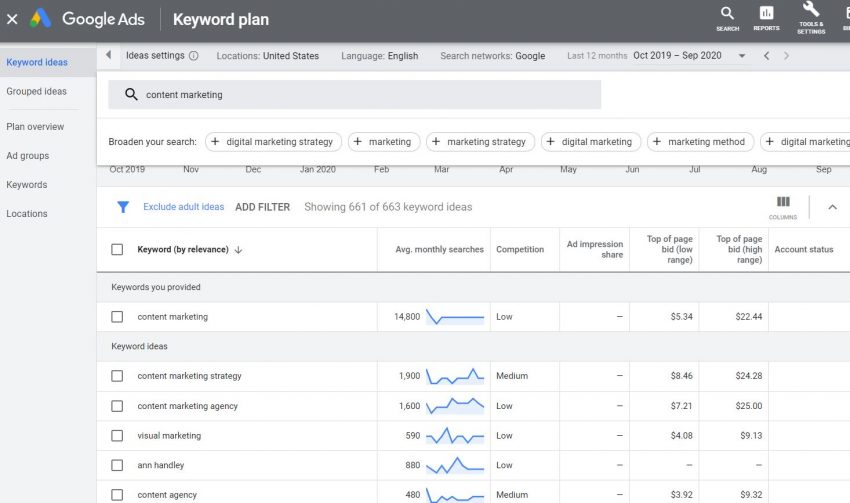The width and height of the screenshot is (850, 503).
Task: Sort by Keyword (by relevance) header
Action: (183, 249)
